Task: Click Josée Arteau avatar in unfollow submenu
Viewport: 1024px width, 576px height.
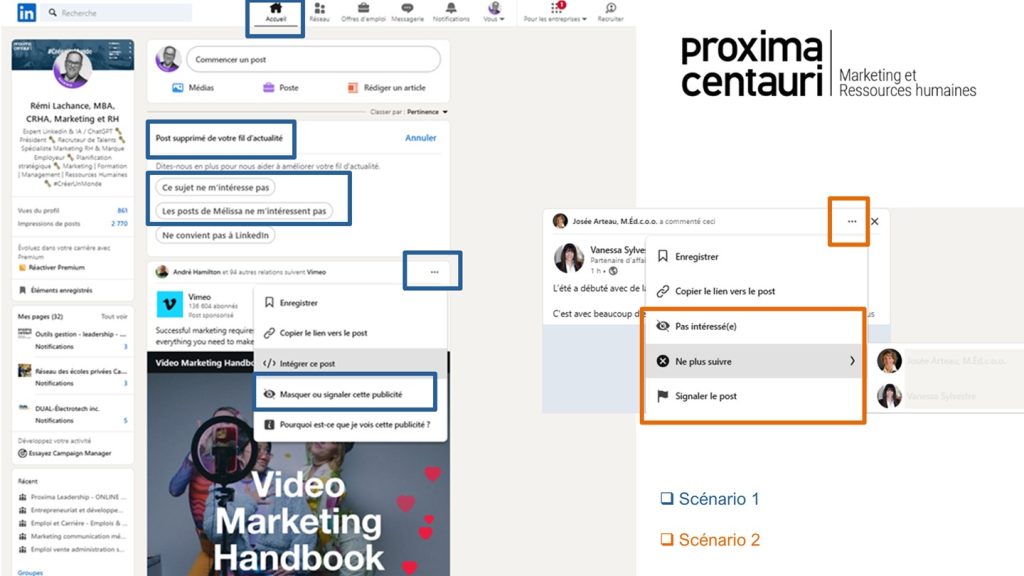Action: click(x=889, y=360)
